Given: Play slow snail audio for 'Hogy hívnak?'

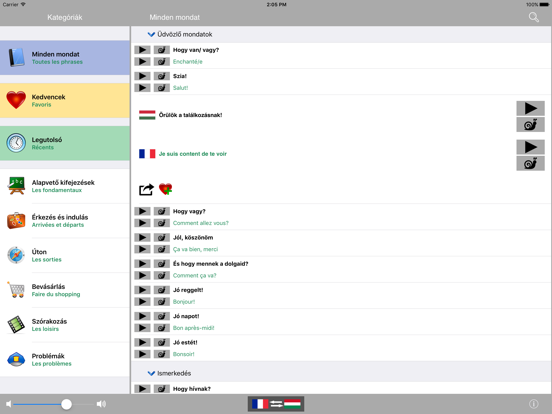Looking at the screenshot, I should [162, 389].
